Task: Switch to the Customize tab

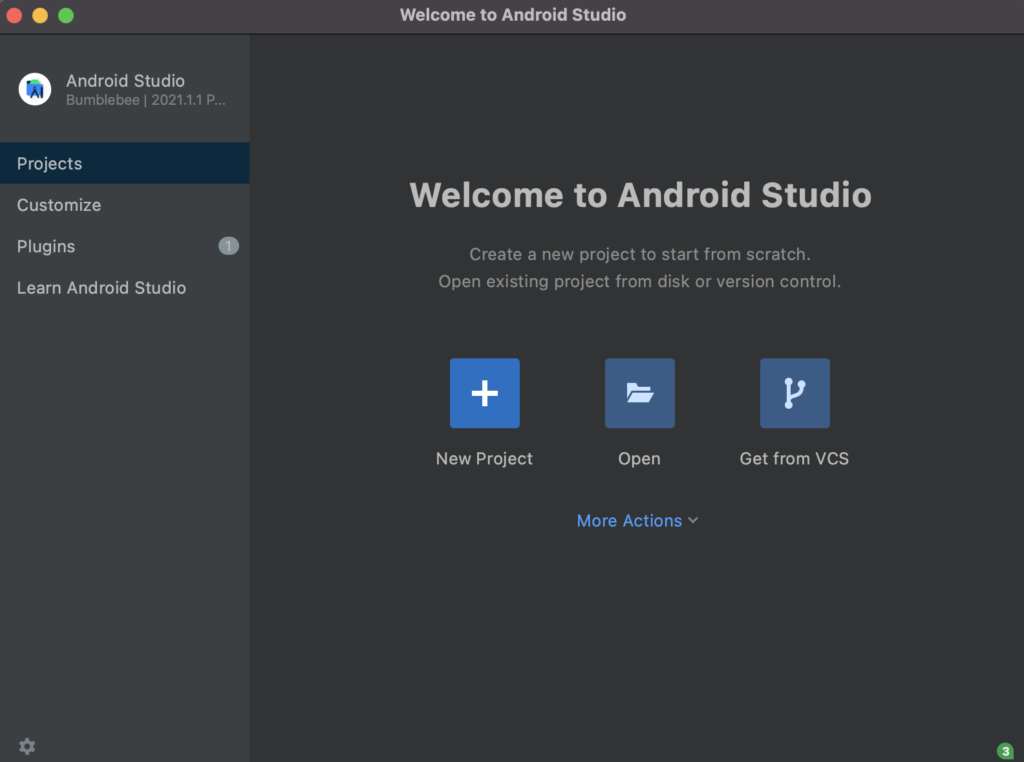Action: click(125, 205)
